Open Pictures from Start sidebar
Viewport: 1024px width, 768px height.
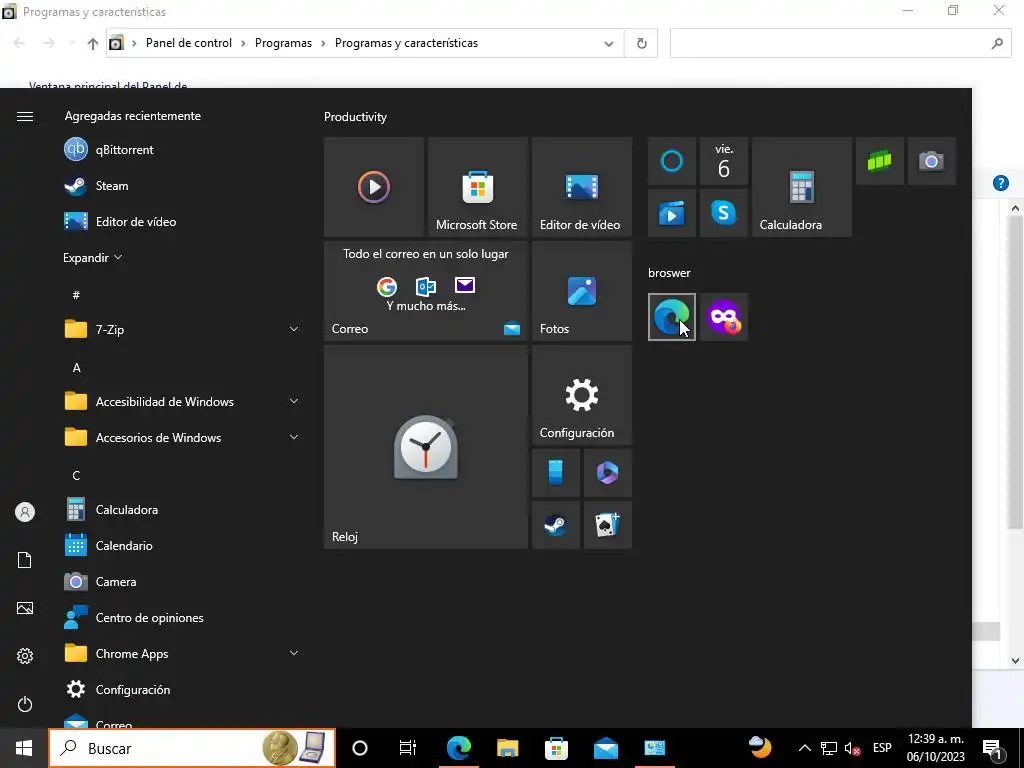[x=25, y=608]
